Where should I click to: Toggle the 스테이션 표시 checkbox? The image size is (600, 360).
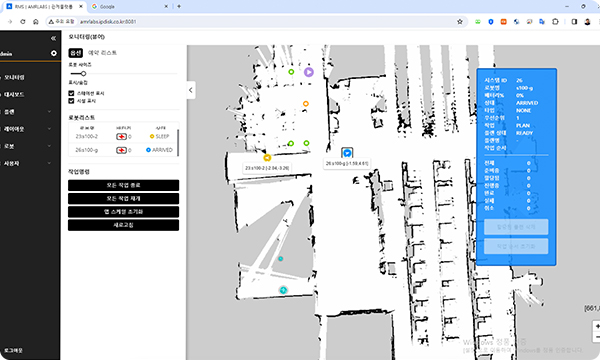[71, 93]
